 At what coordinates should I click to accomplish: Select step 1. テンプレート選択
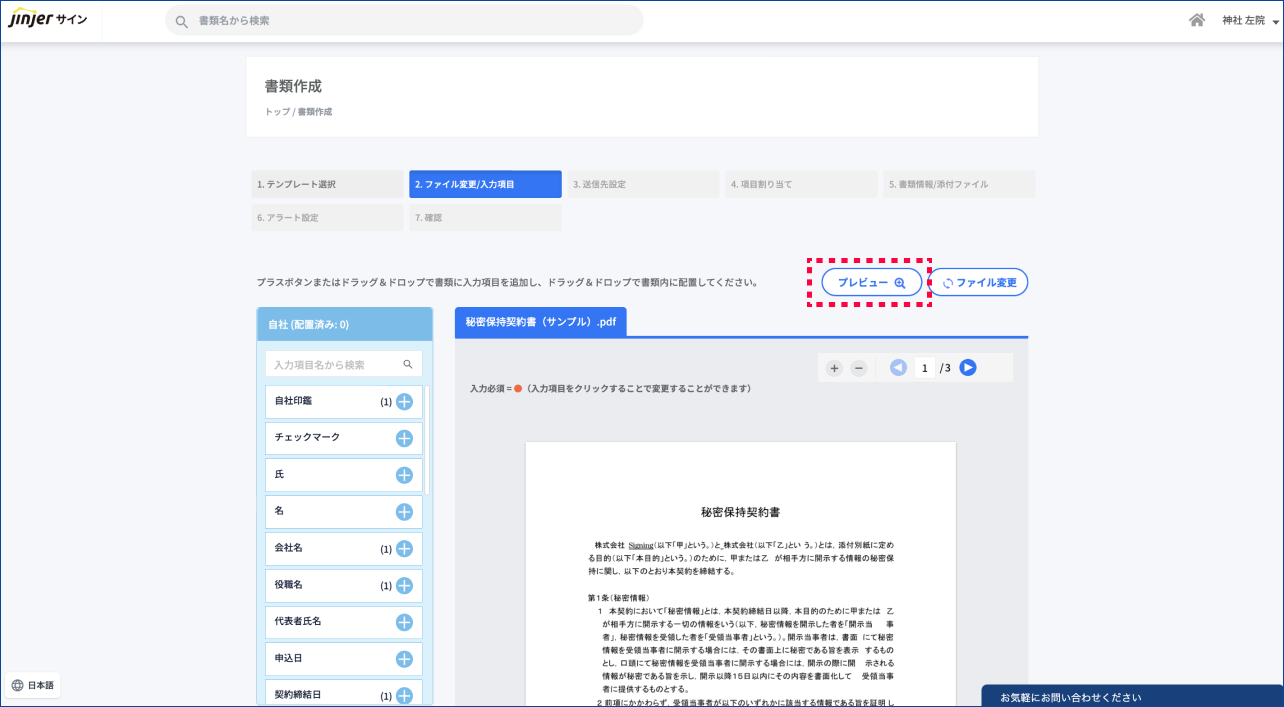[x=327, y=184]
